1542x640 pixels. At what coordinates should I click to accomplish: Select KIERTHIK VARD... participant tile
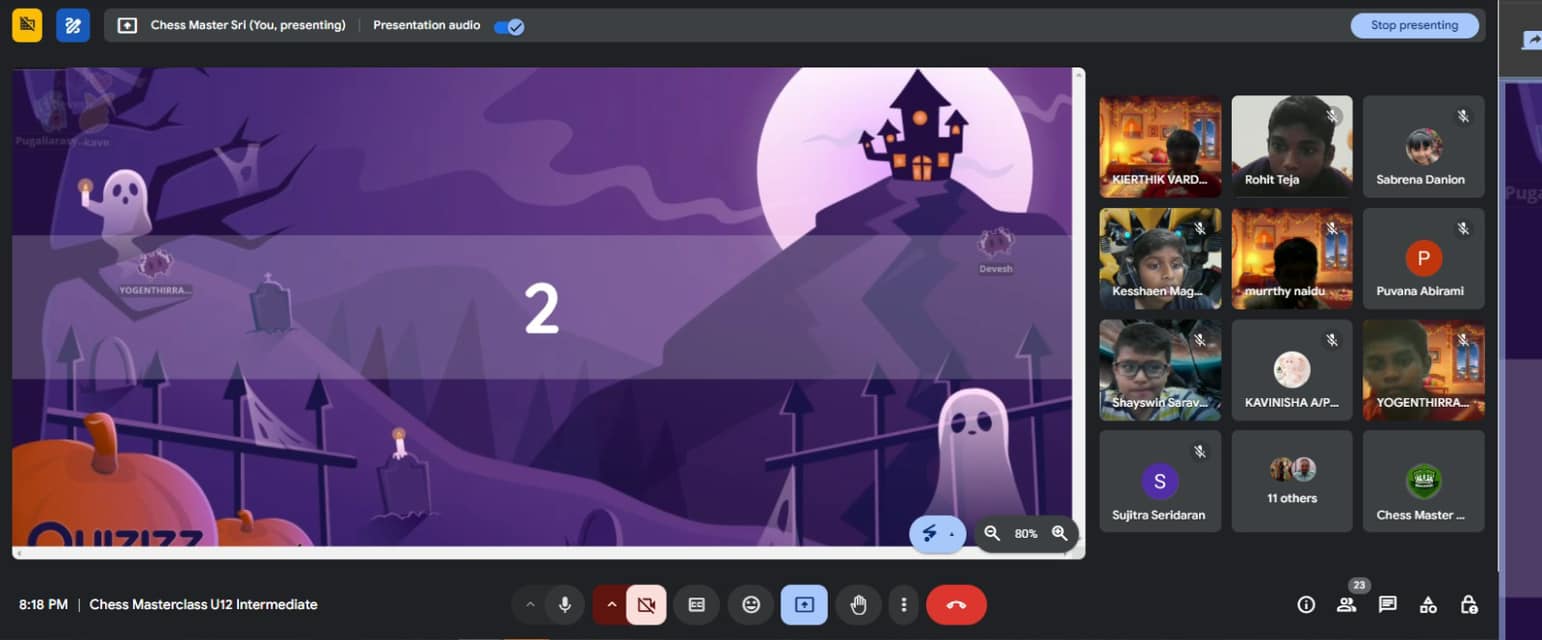point(1160,146)
